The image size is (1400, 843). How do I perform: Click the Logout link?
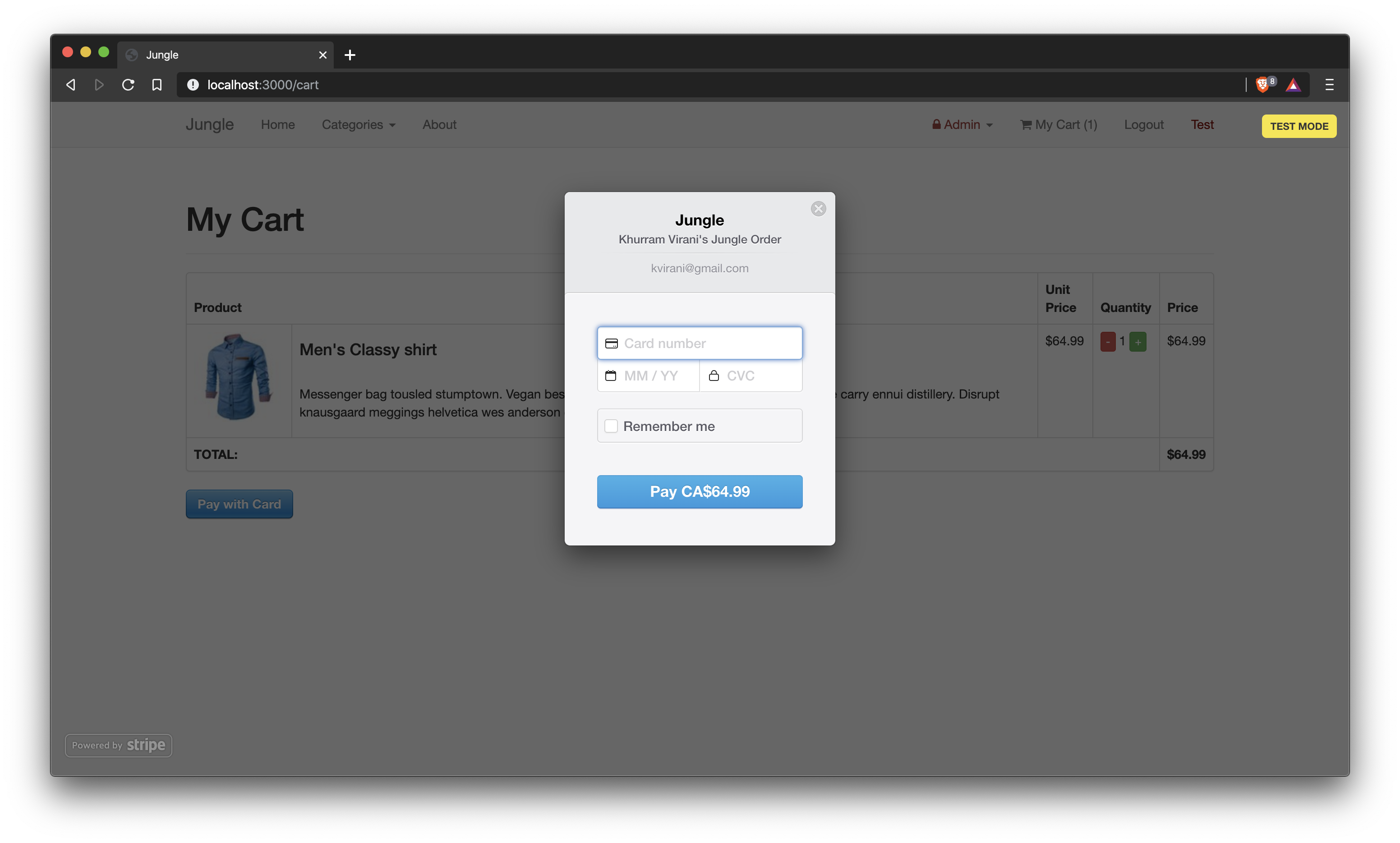1144,124
